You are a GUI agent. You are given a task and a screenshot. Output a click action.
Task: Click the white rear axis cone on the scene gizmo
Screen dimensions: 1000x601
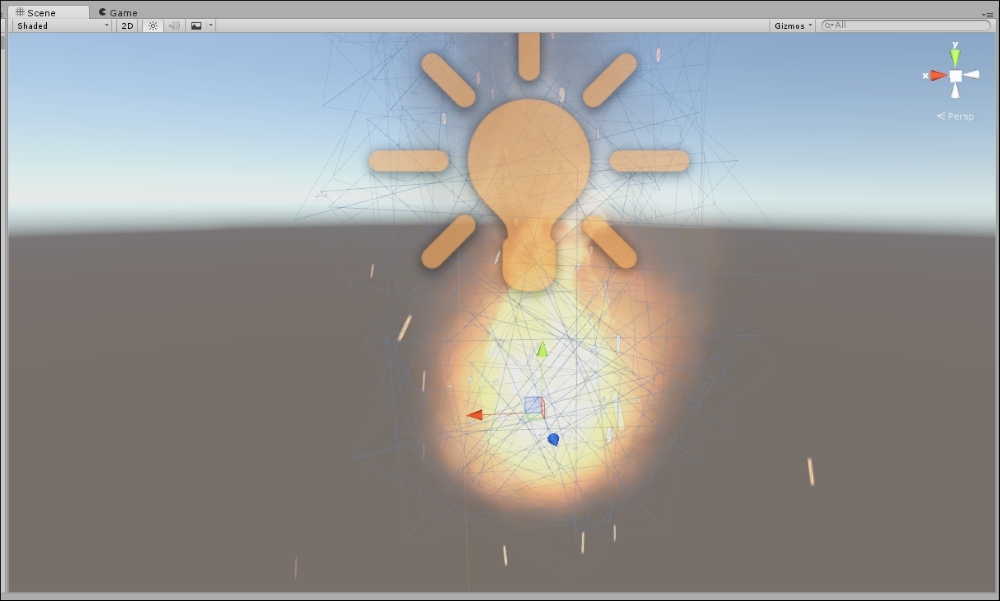971,74
